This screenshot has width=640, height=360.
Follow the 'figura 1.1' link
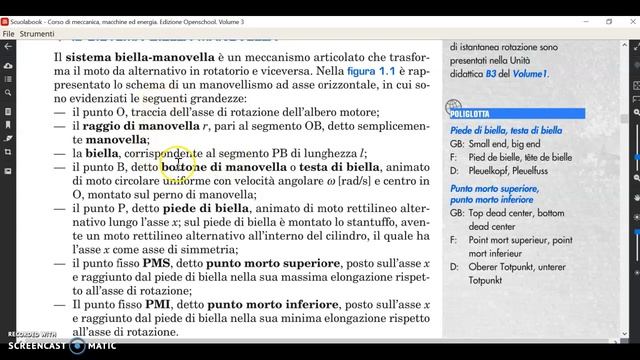[x=371, y=71]
